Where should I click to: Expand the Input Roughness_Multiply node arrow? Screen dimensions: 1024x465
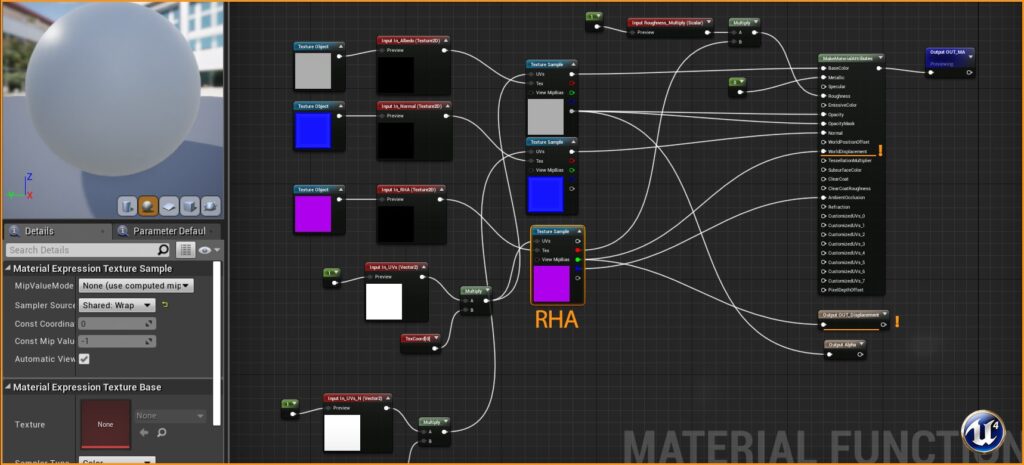[709, 22]
